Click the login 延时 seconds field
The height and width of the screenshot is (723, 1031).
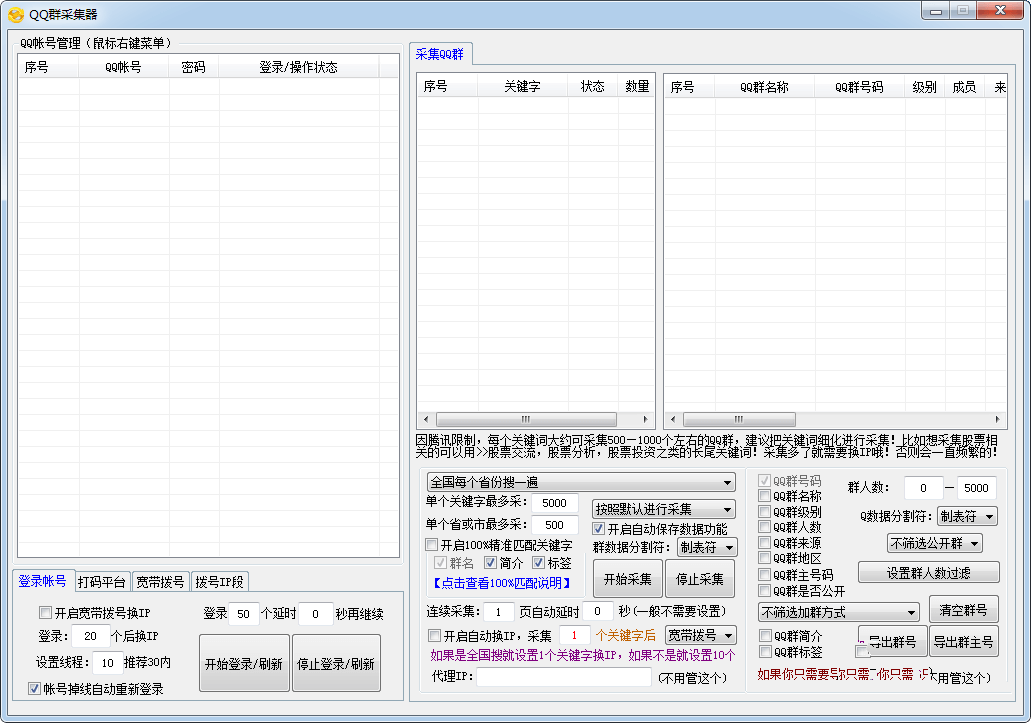(315, 613)
